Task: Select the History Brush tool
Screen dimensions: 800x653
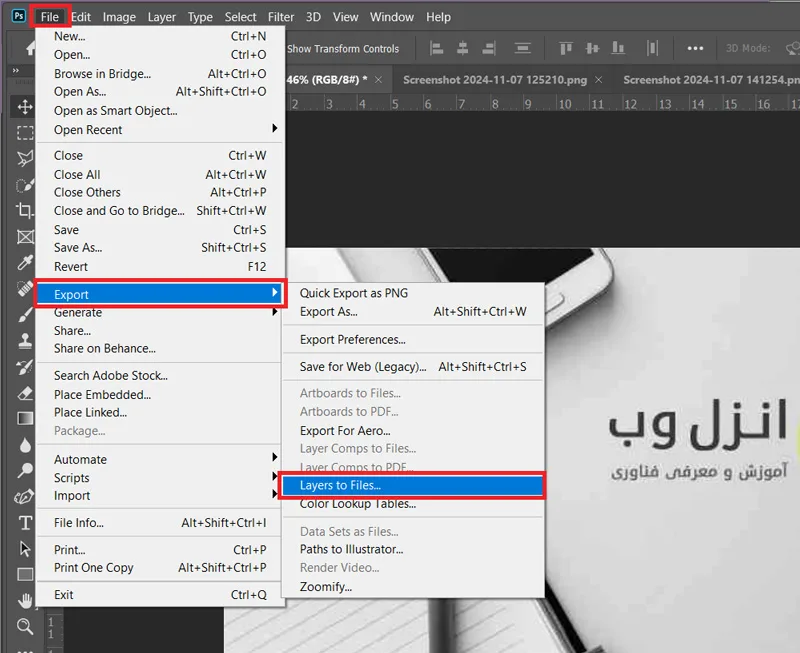Action: click(24, 367)
